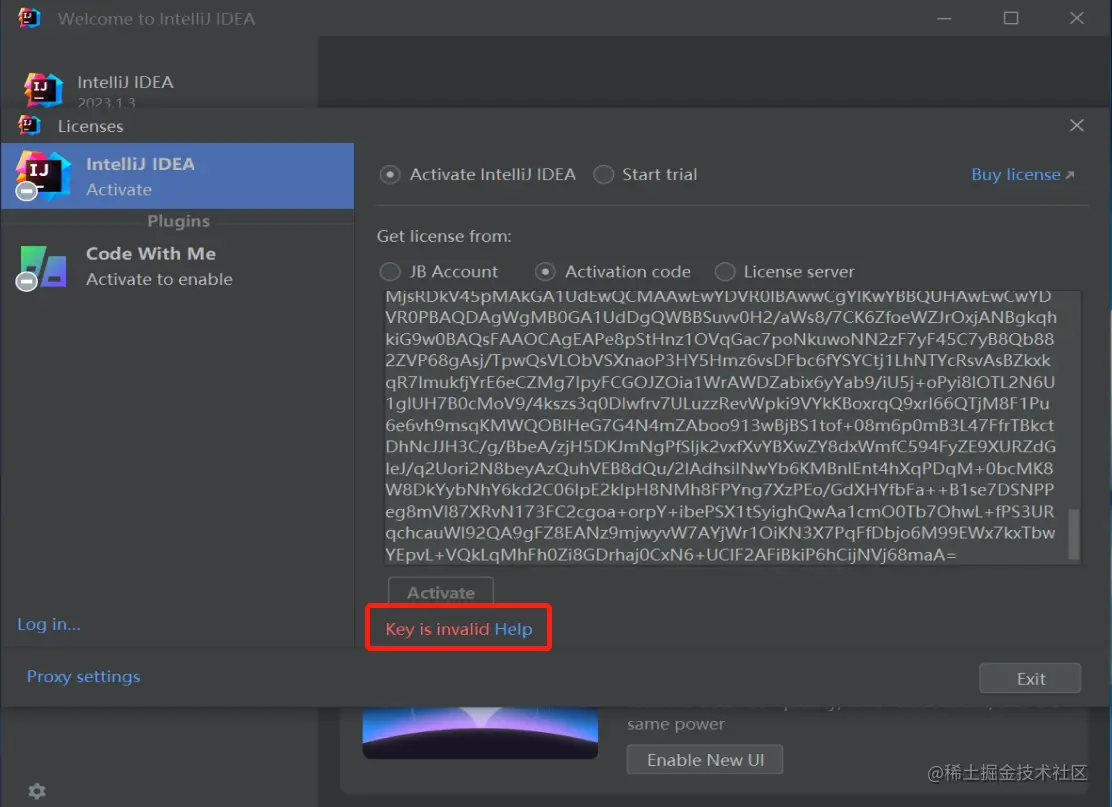Click the IntelliJ logo in Licenses title bar

click(28, 126)
